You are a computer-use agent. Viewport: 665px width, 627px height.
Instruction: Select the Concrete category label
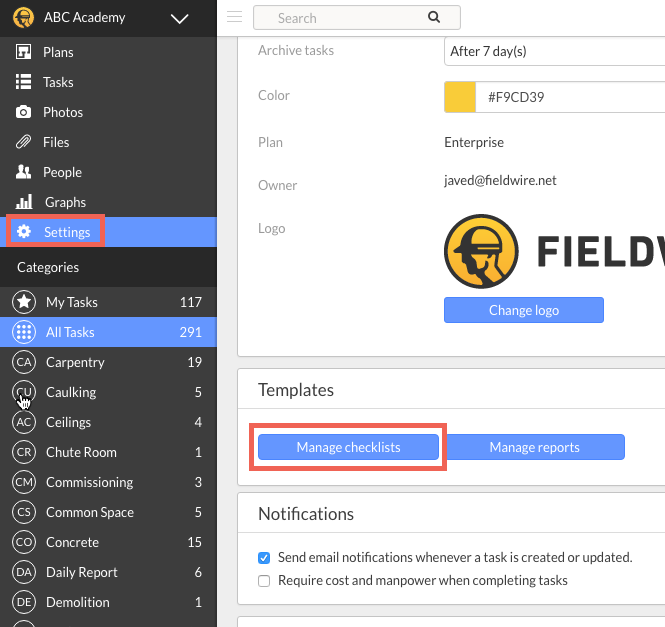pos(72,542)
